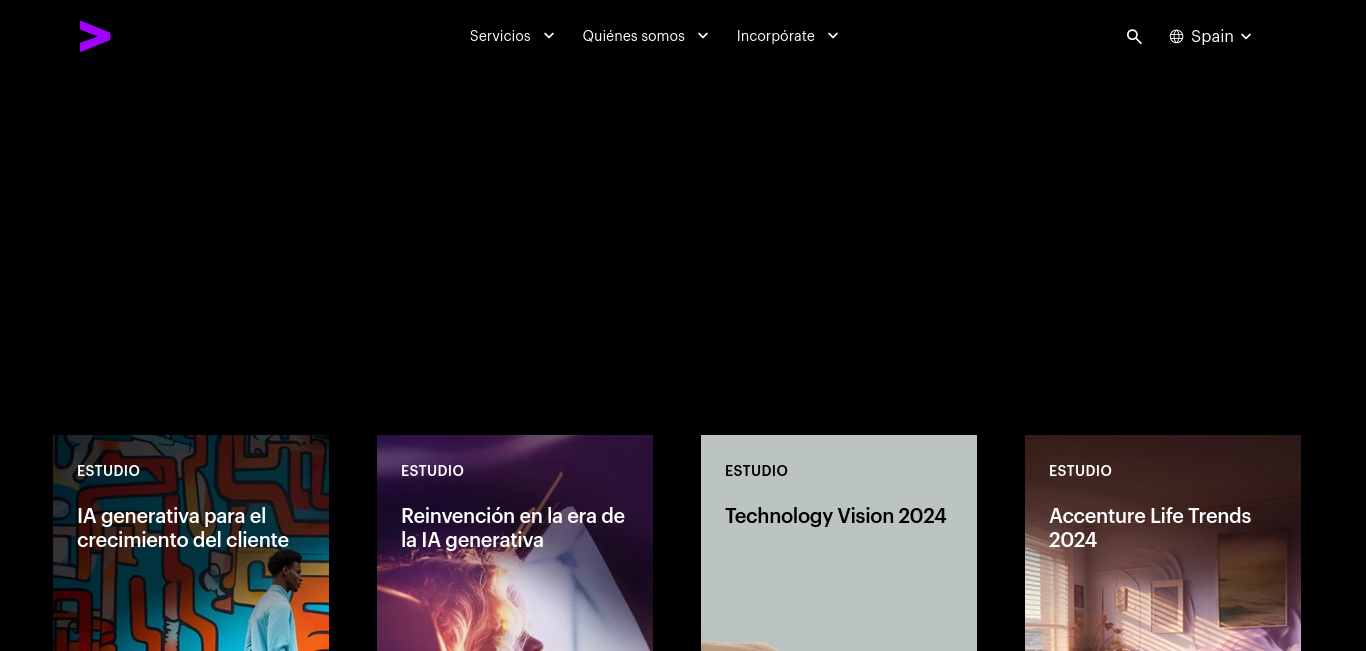1366x651 pixels.
Task: Click the purple Accenture logo
Action: point(95,36)
